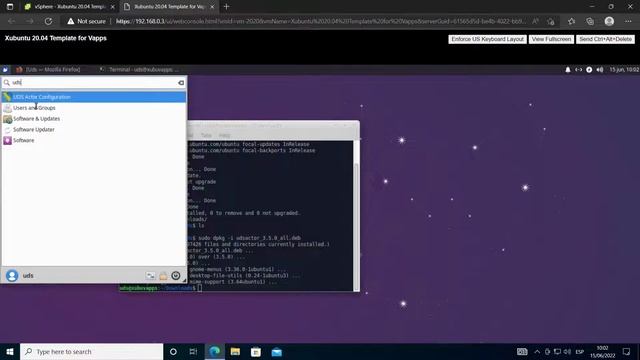Focus the Whisker menu search box
This screenshot has height=360, width=640.
point(94,83)
